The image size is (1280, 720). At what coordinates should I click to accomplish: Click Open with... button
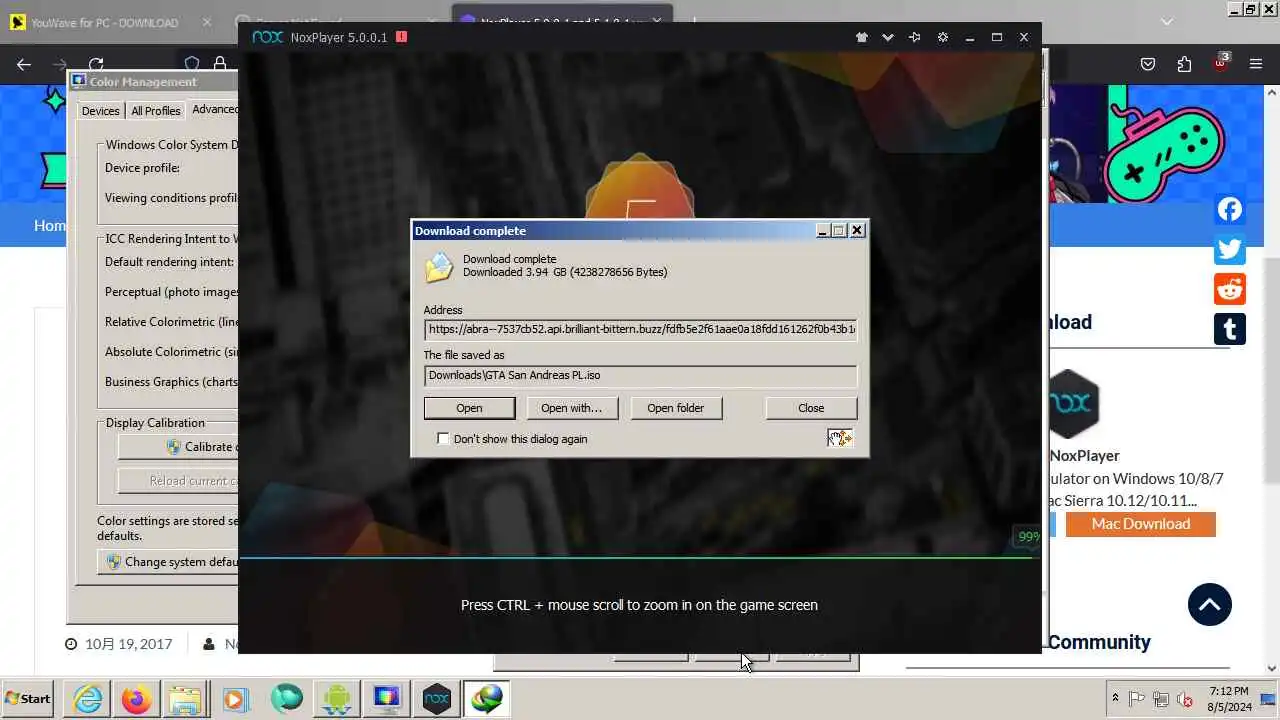pyautogui.click(x=571, y=408)
